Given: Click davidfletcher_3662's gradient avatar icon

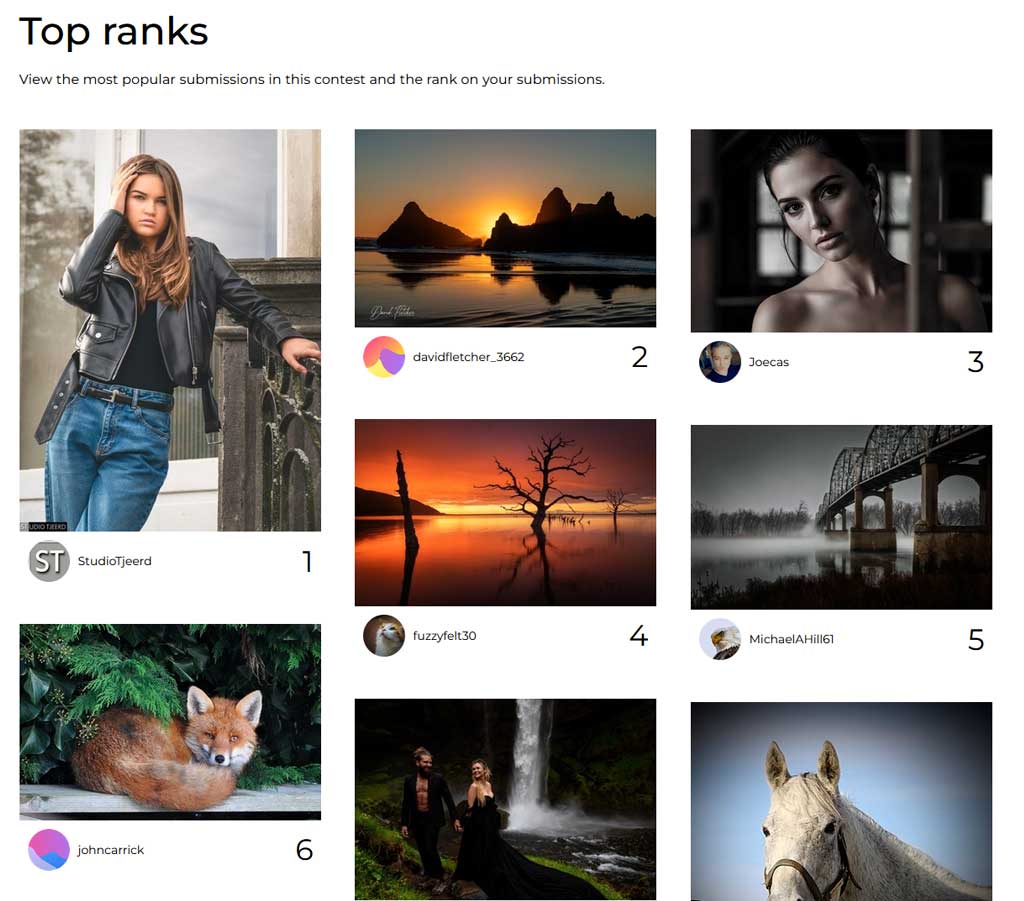Looking at the screenshot, I should [x=384, y=356].
